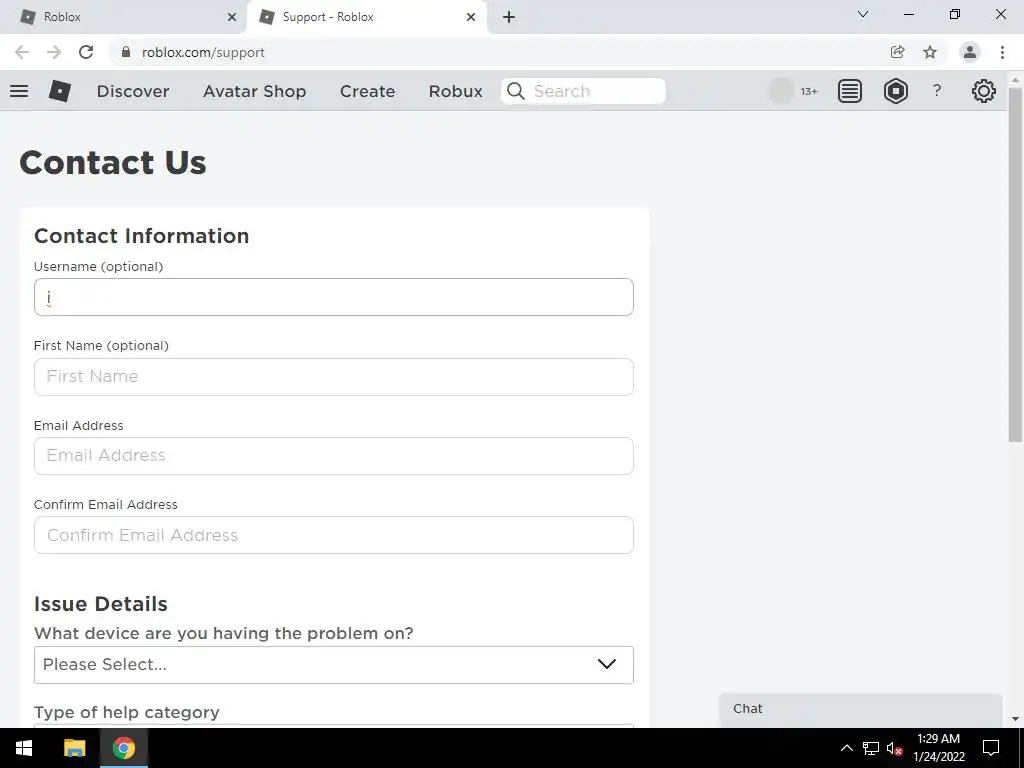Click the browser forward arrow
The height and width of the screenshot is (768, 1024).
tap(54, 52)
